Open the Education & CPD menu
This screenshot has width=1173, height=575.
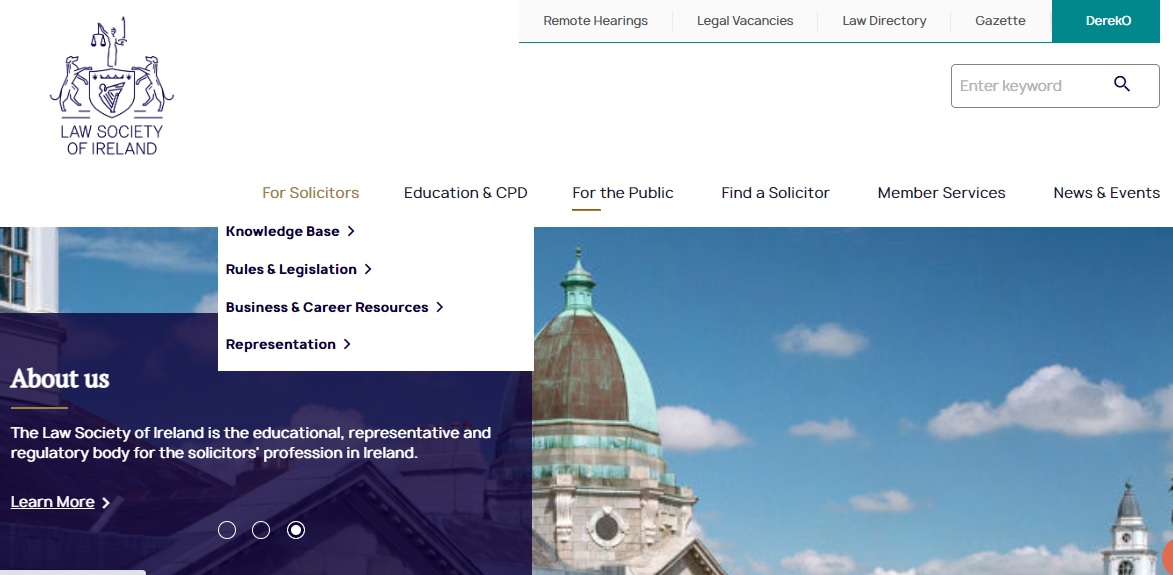coord(465,193)
